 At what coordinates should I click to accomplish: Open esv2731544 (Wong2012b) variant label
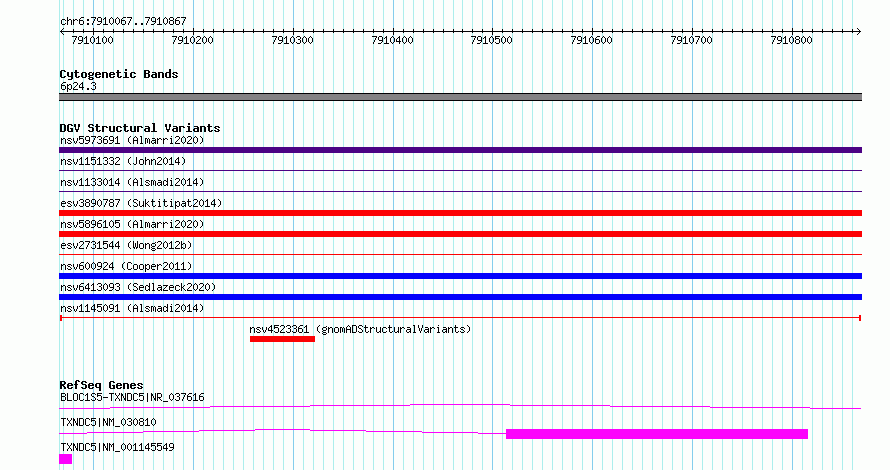(126, 245)
